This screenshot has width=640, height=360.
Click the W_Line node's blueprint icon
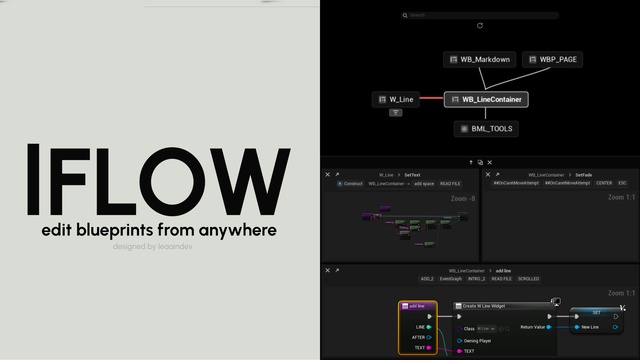(x=382, y=100)
